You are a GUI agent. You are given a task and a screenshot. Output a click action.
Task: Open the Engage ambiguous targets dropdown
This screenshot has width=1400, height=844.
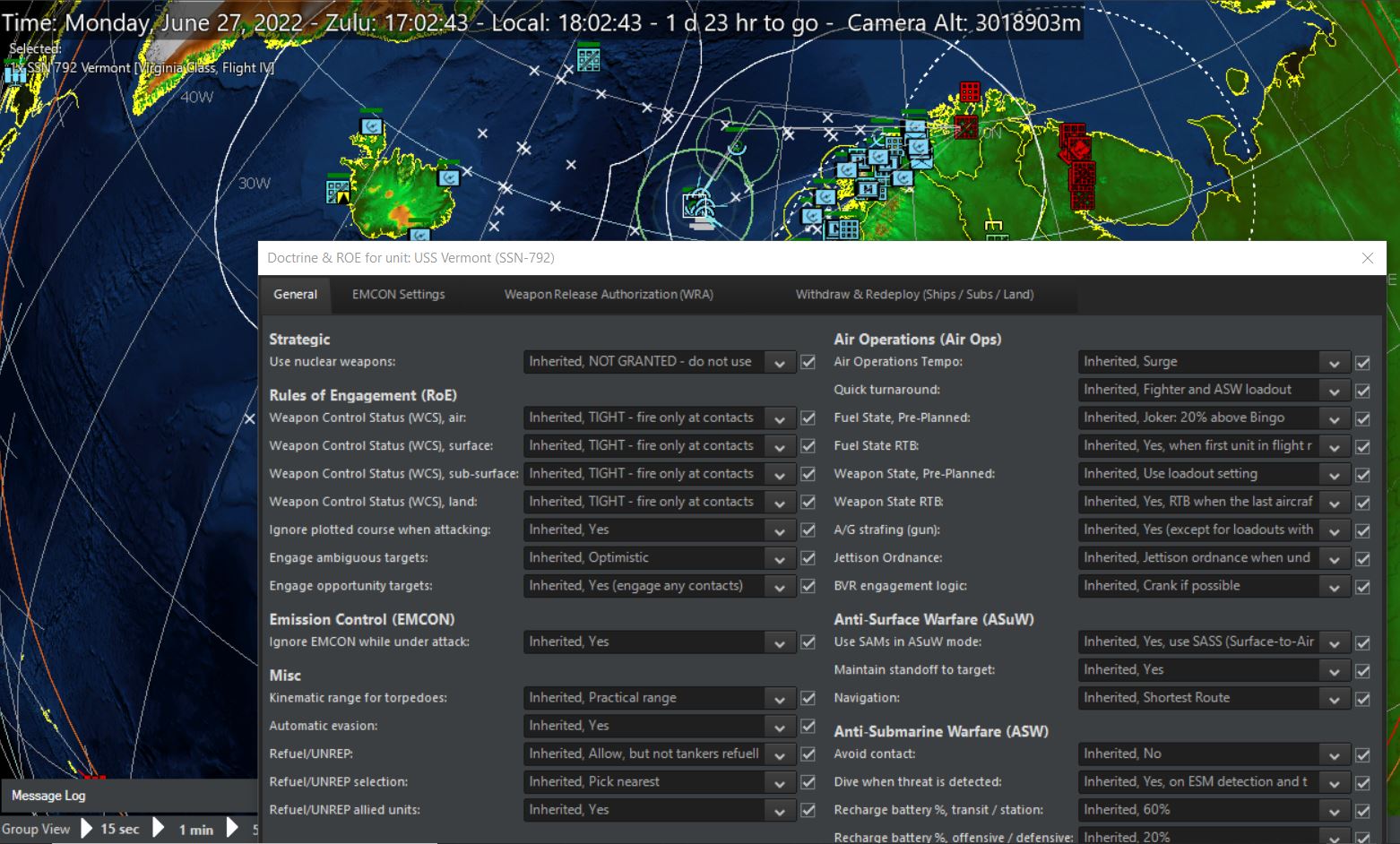[x=780, y=557]
